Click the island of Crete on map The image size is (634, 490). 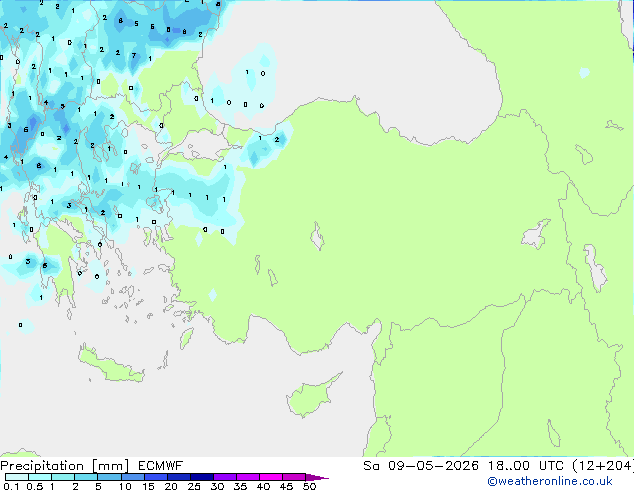point(111,366)
